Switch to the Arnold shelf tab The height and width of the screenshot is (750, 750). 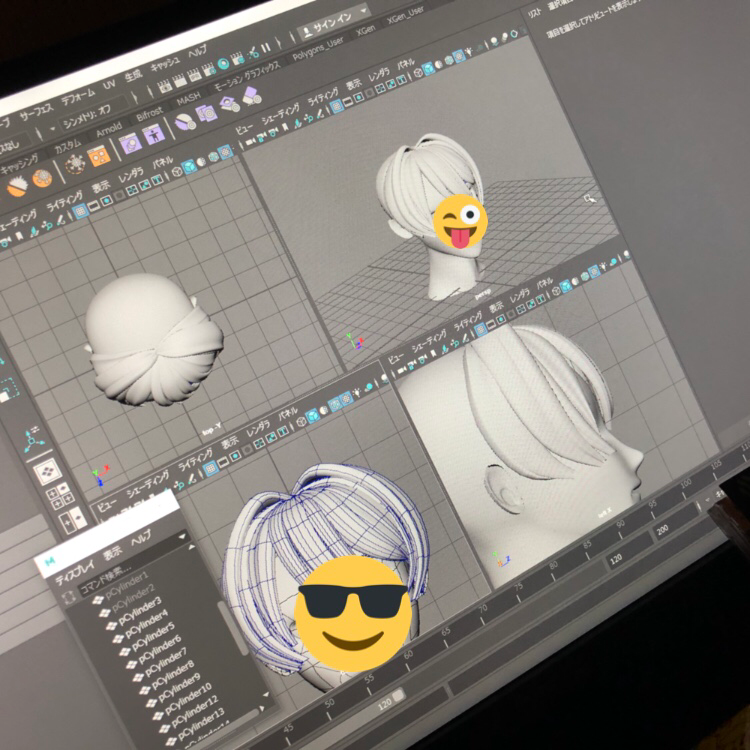(109, 129)
